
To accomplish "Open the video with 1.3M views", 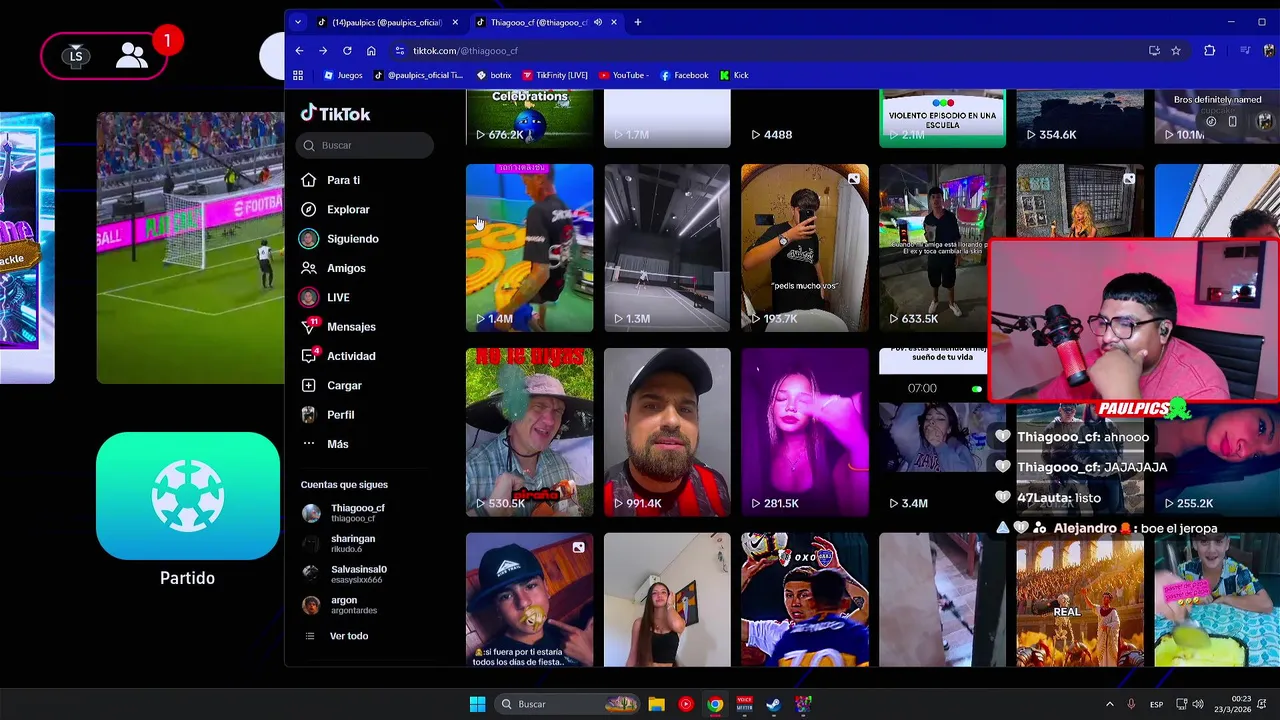I will [667, 248].
